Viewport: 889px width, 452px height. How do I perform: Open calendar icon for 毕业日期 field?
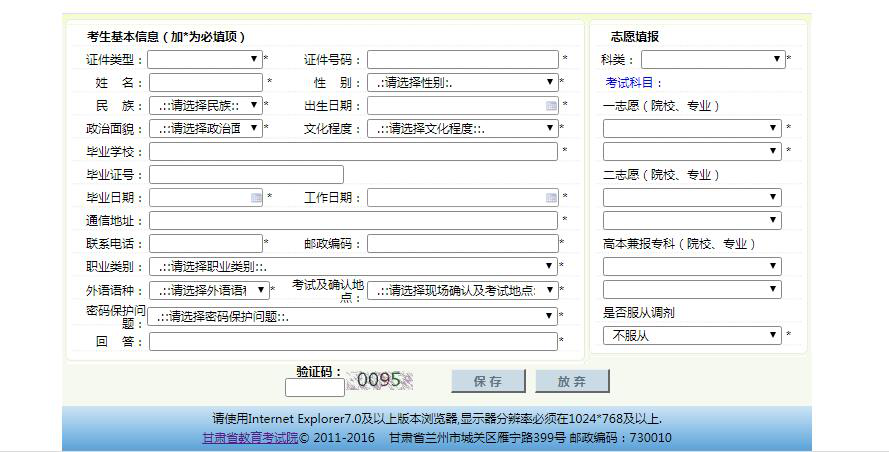point(256,197)
